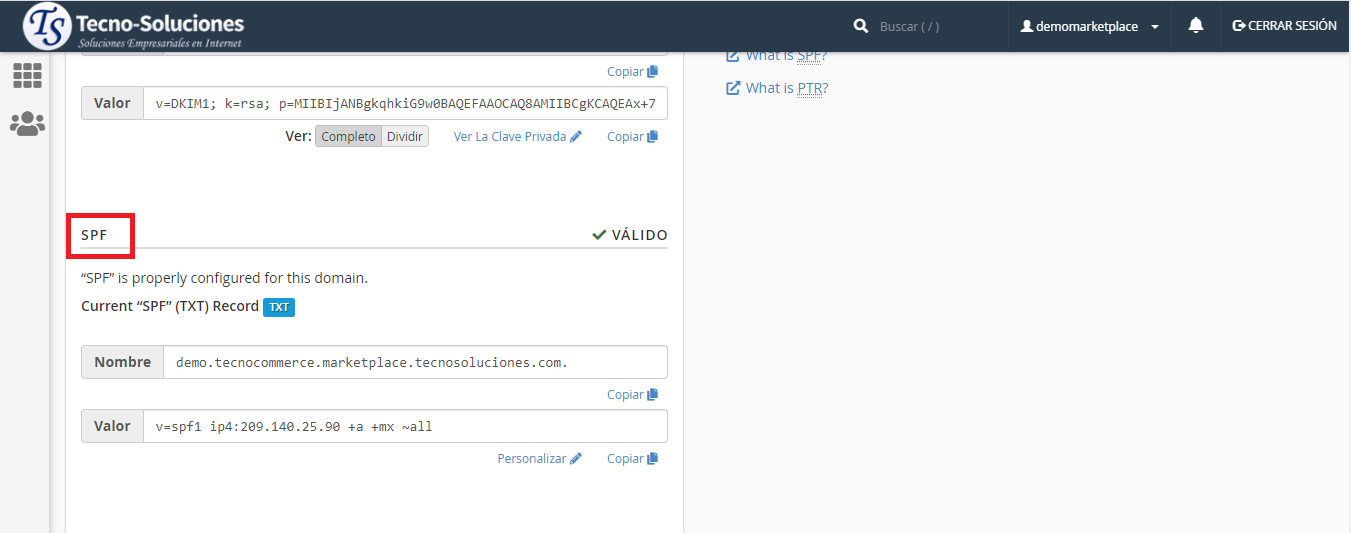1351x533 pixels.
Task: Open the applications grid icon in sidebar
Action: coord(27,75)
